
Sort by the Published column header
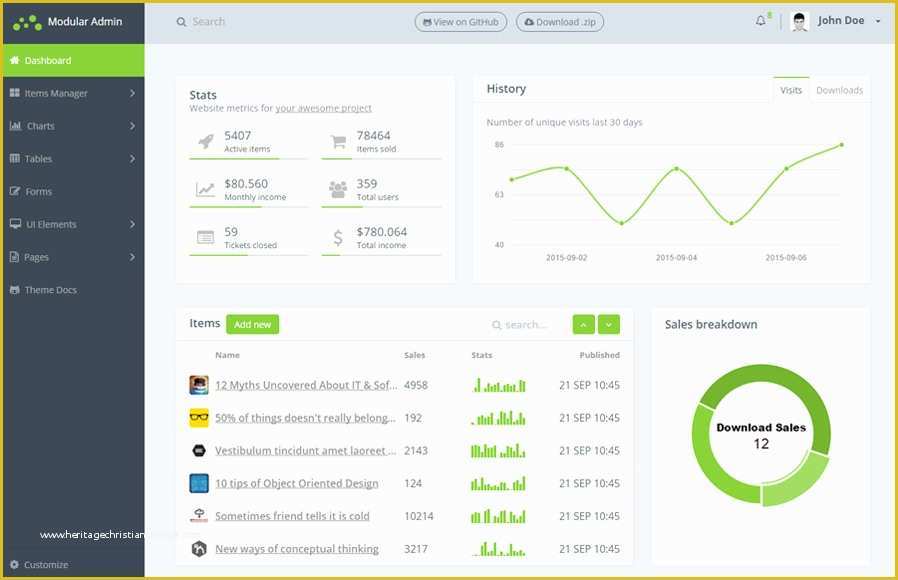599,355
